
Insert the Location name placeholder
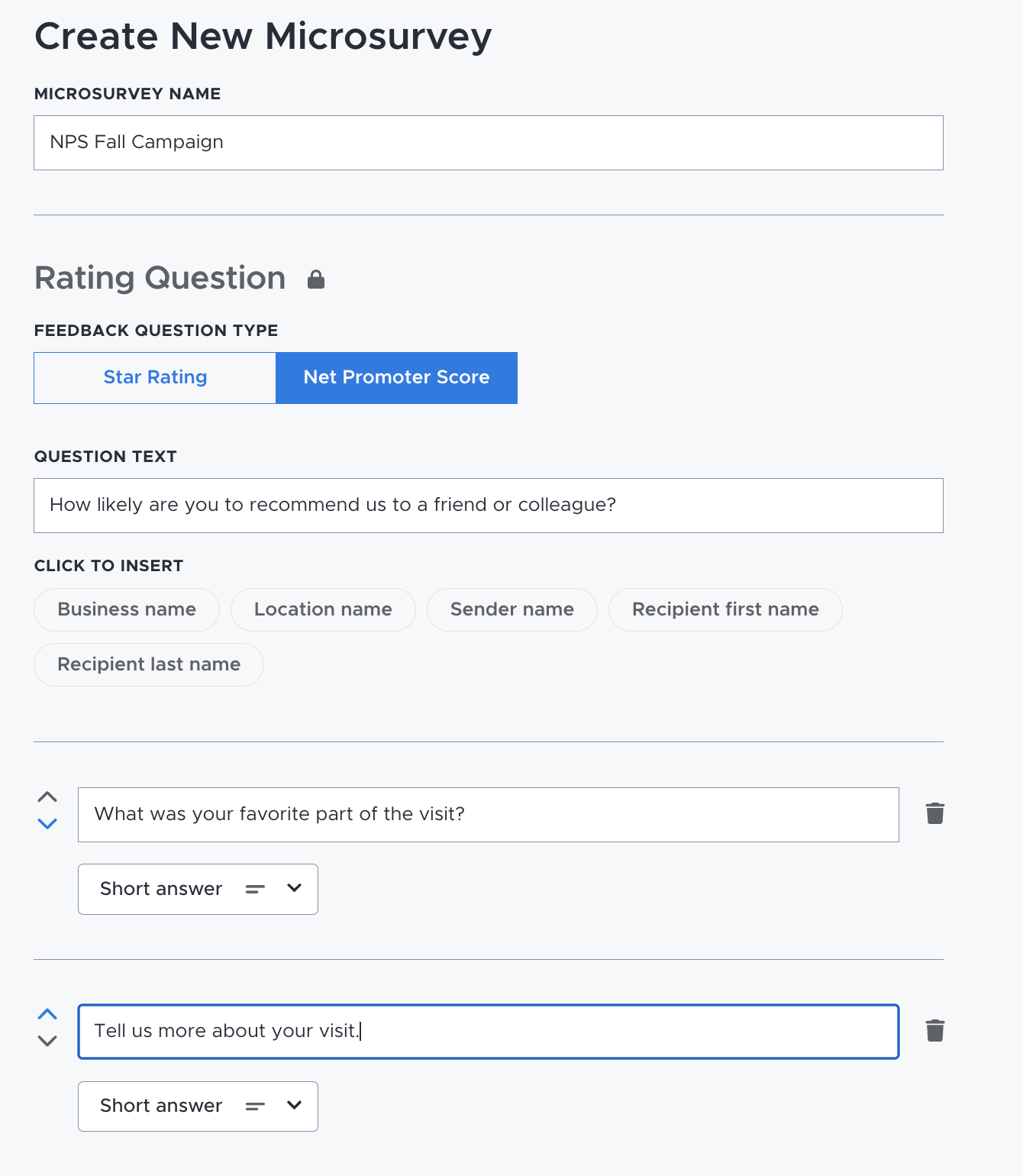(323, 609)
